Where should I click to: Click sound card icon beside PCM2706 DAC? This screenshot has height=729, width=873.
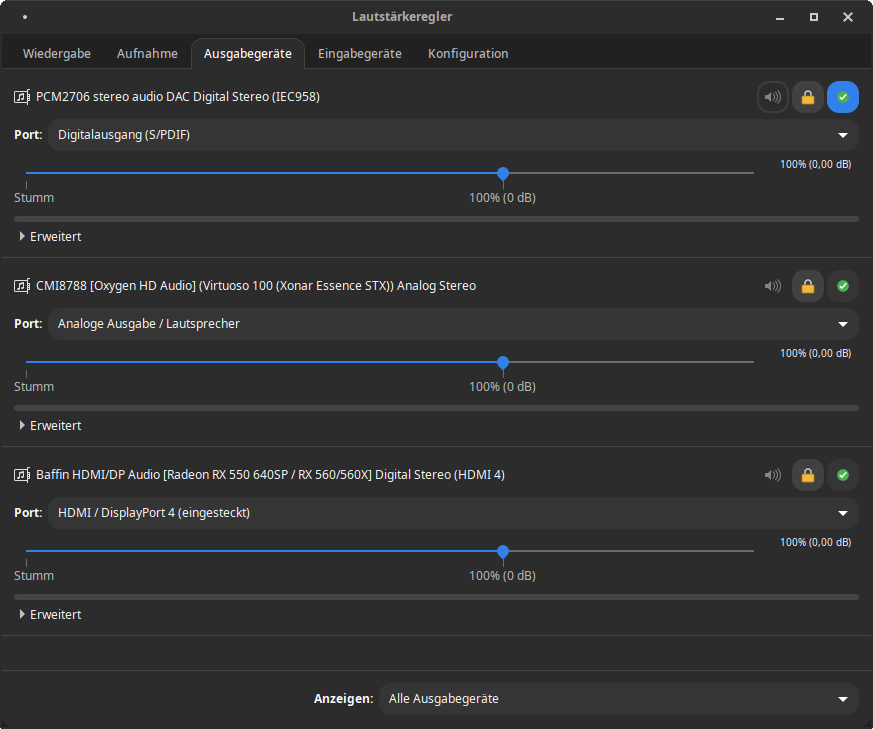tap(22, 97)
